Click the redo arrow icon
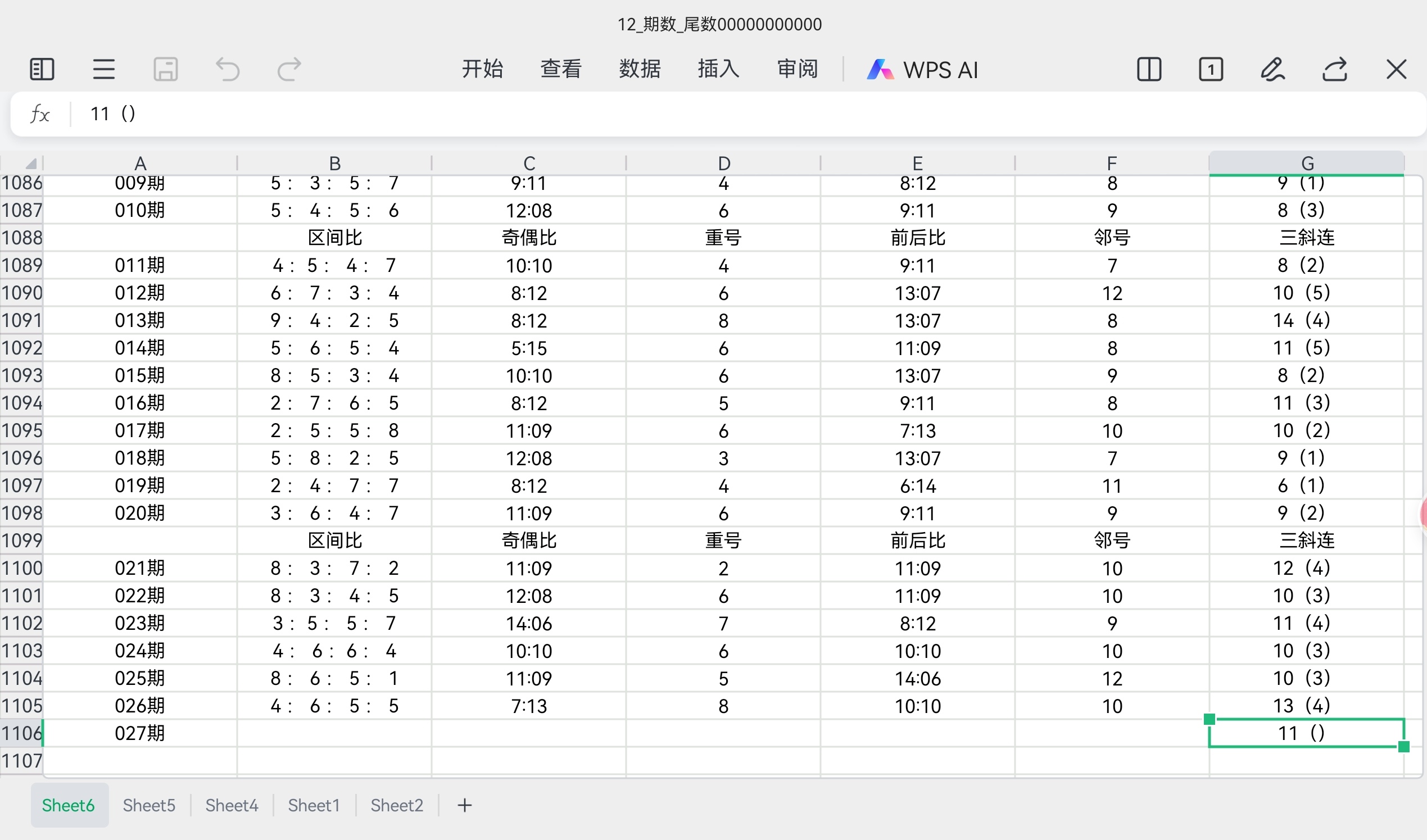Viewport: 1427px width, 840px height. pos(289,69)
